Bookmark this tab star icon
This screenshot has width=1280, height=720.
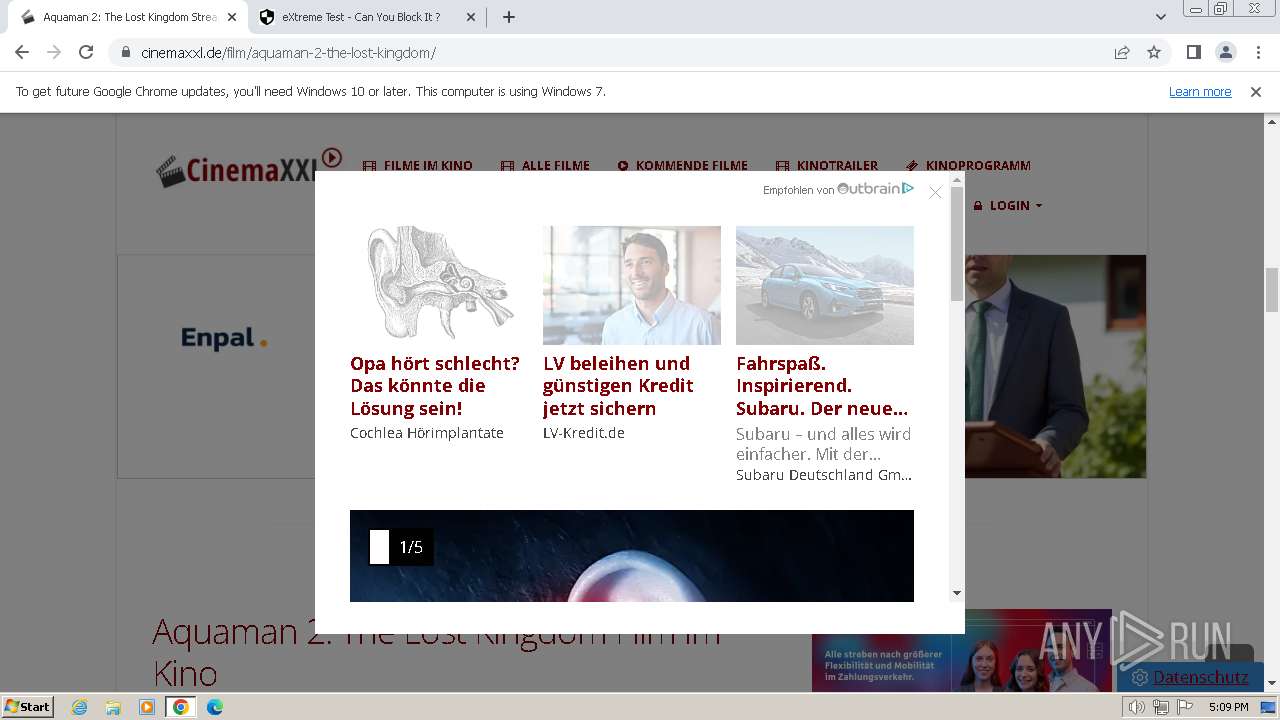coord(1154,53)
